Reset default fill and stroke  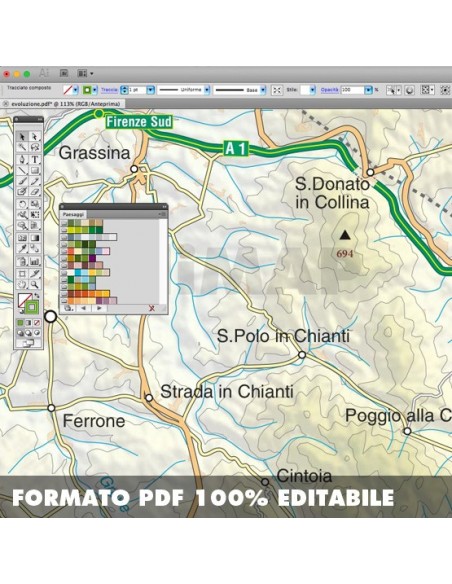click(x=21, y=311)
